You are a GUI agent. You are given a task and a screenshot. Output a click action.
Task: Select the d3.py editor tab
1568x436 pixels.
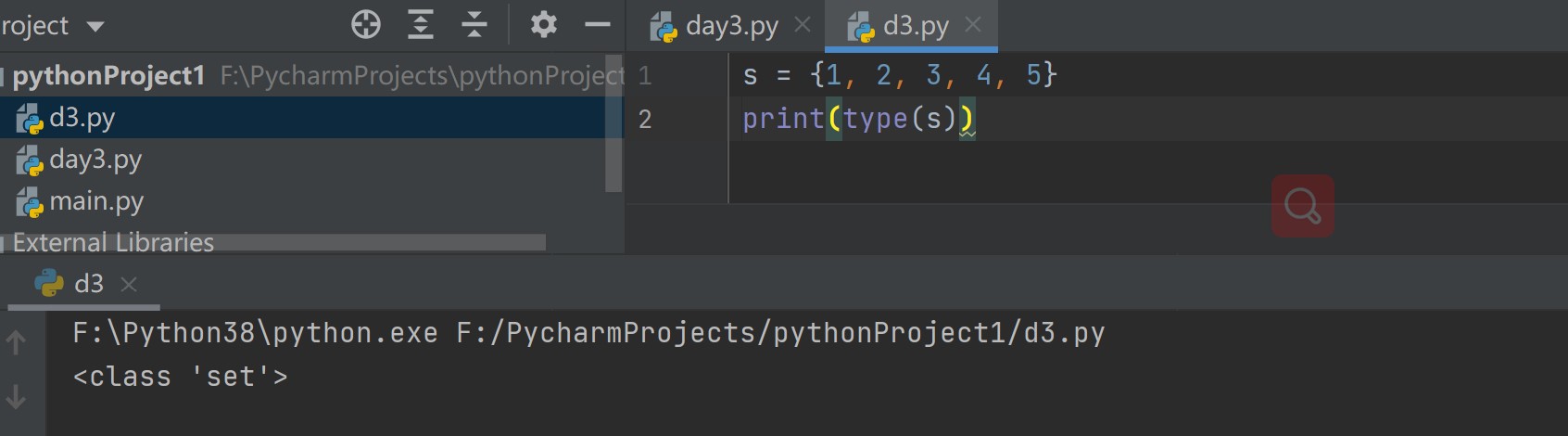click(914, 26)
